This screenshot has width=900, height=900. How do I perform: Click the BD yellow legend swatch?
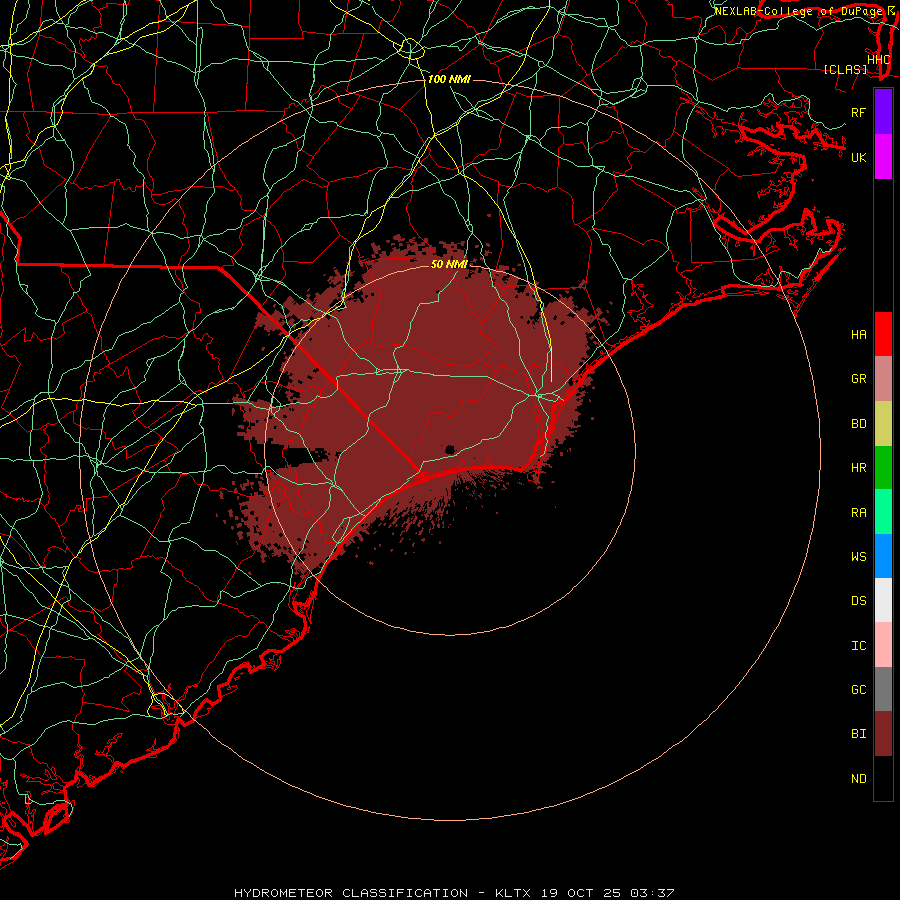(883, 424)
